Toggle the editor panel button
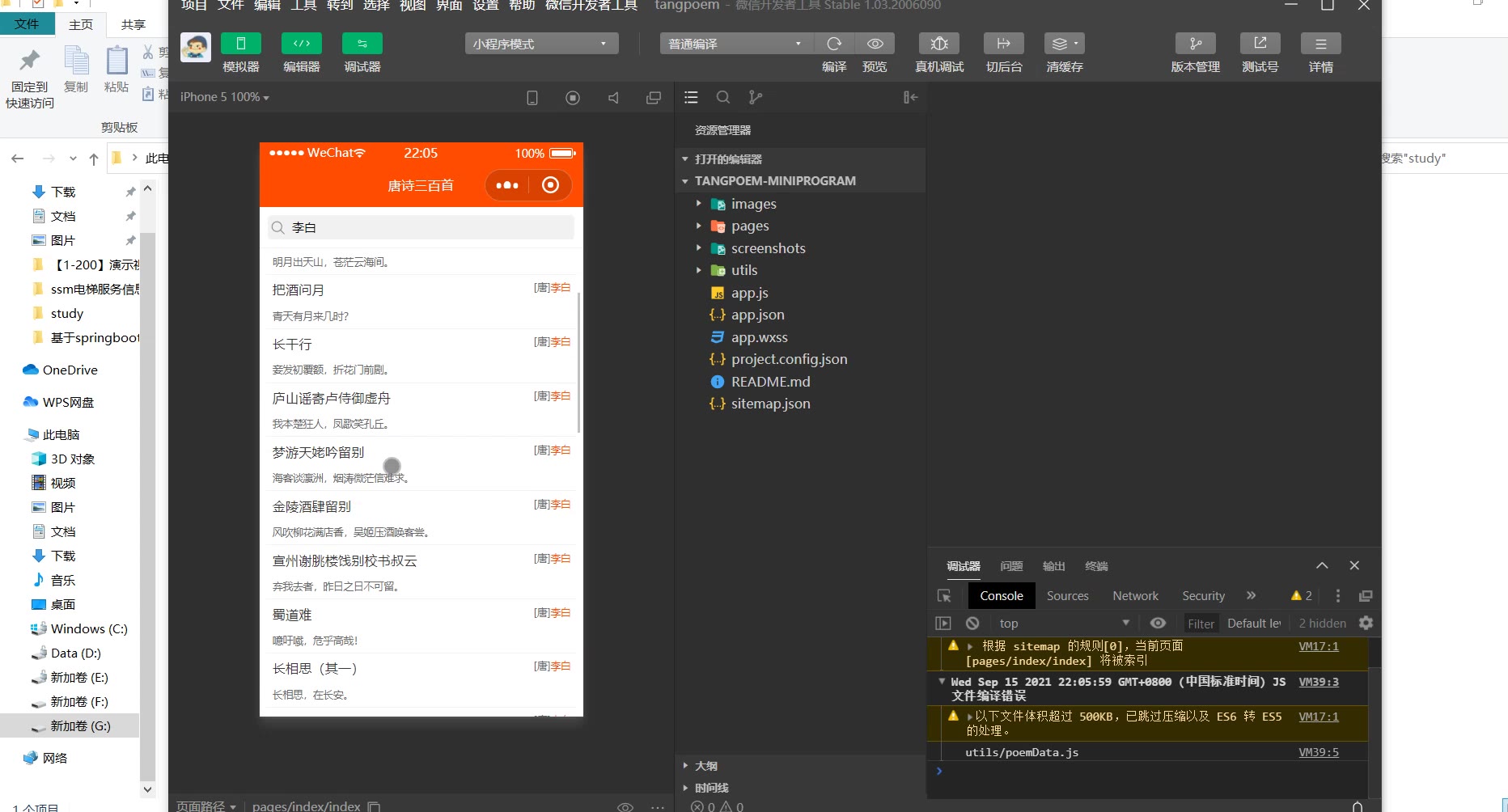 pos(301,44)
